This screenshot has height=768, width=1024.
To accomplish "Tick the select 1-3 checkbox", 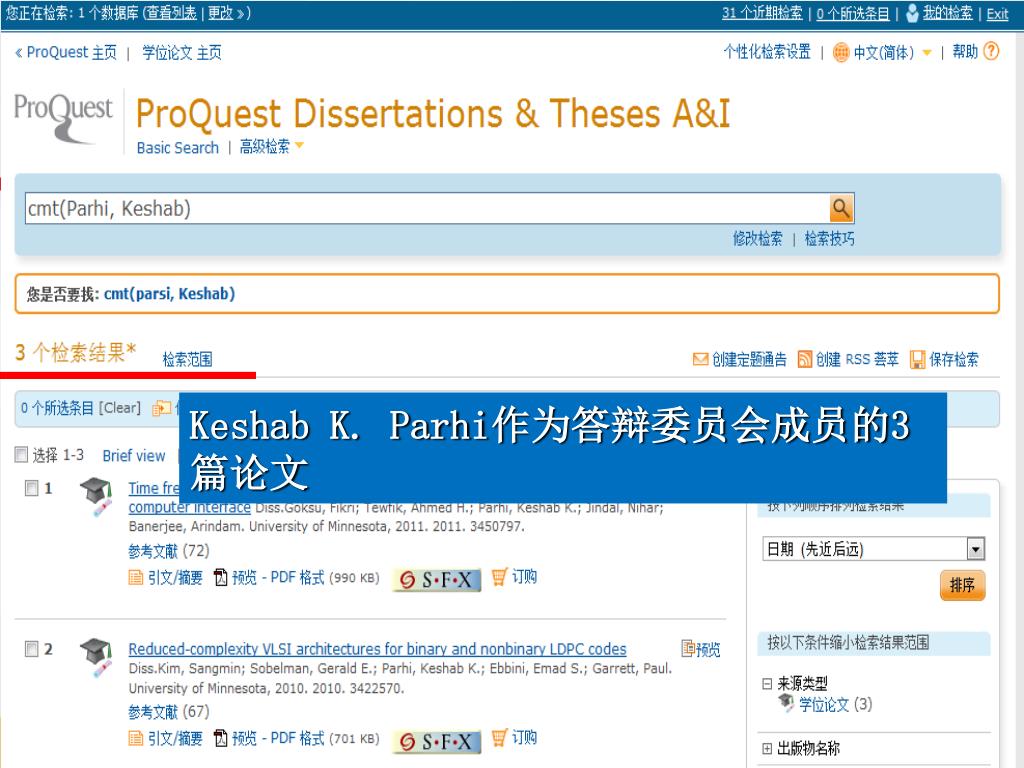I will coord(22,455).
